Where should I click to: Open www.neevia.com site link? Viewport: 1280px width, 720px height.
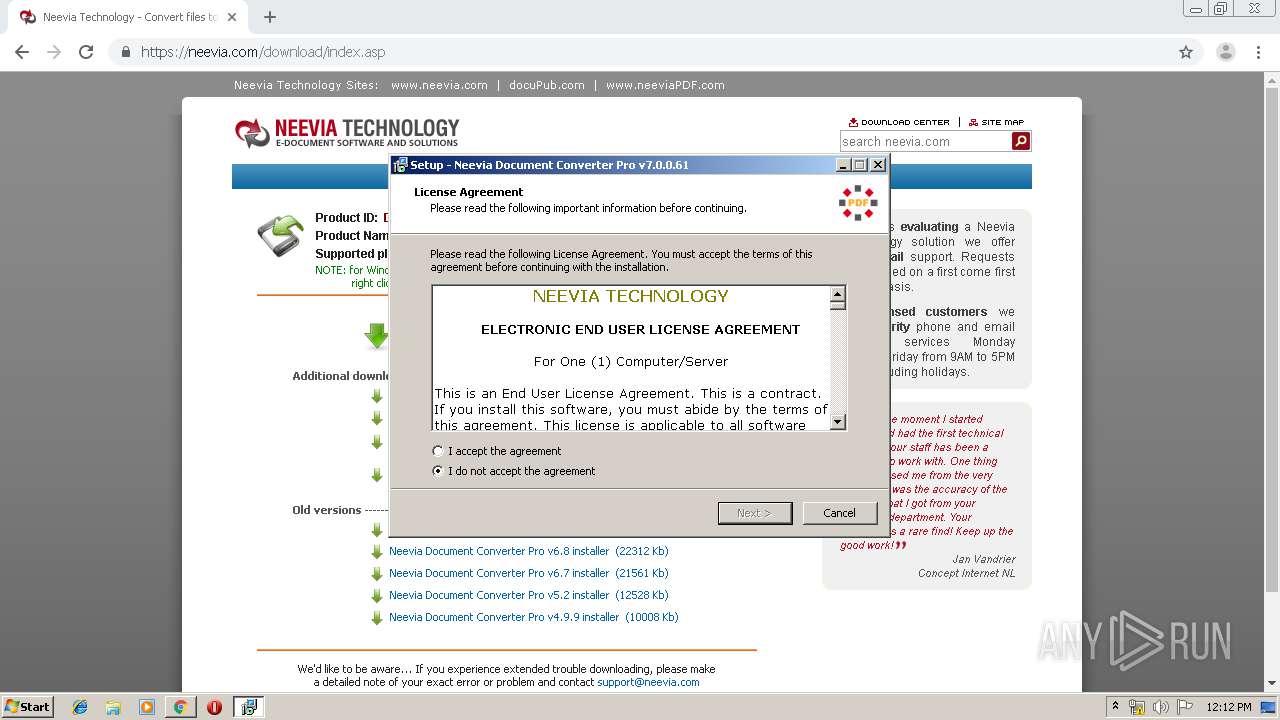pyautogui.click(x=439, y=85)
